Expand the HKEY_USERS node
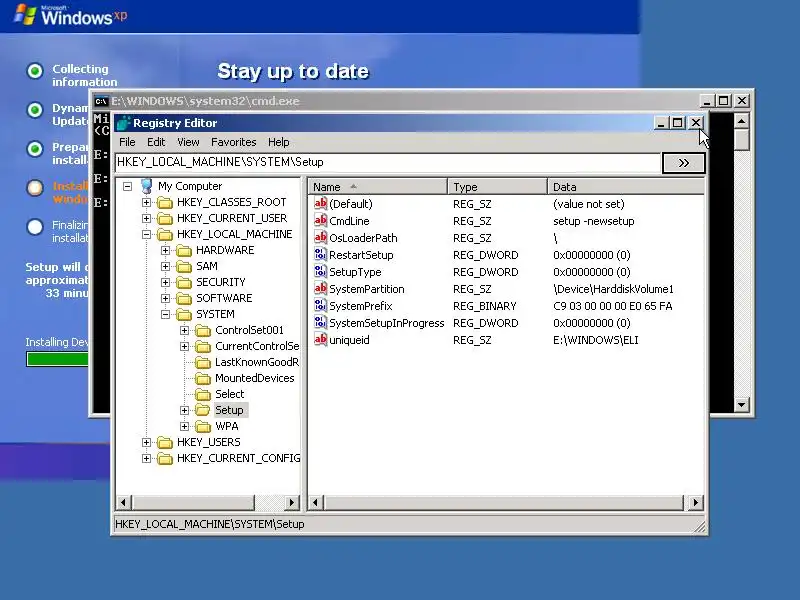The image size is (800, 600). coord(146,442)
